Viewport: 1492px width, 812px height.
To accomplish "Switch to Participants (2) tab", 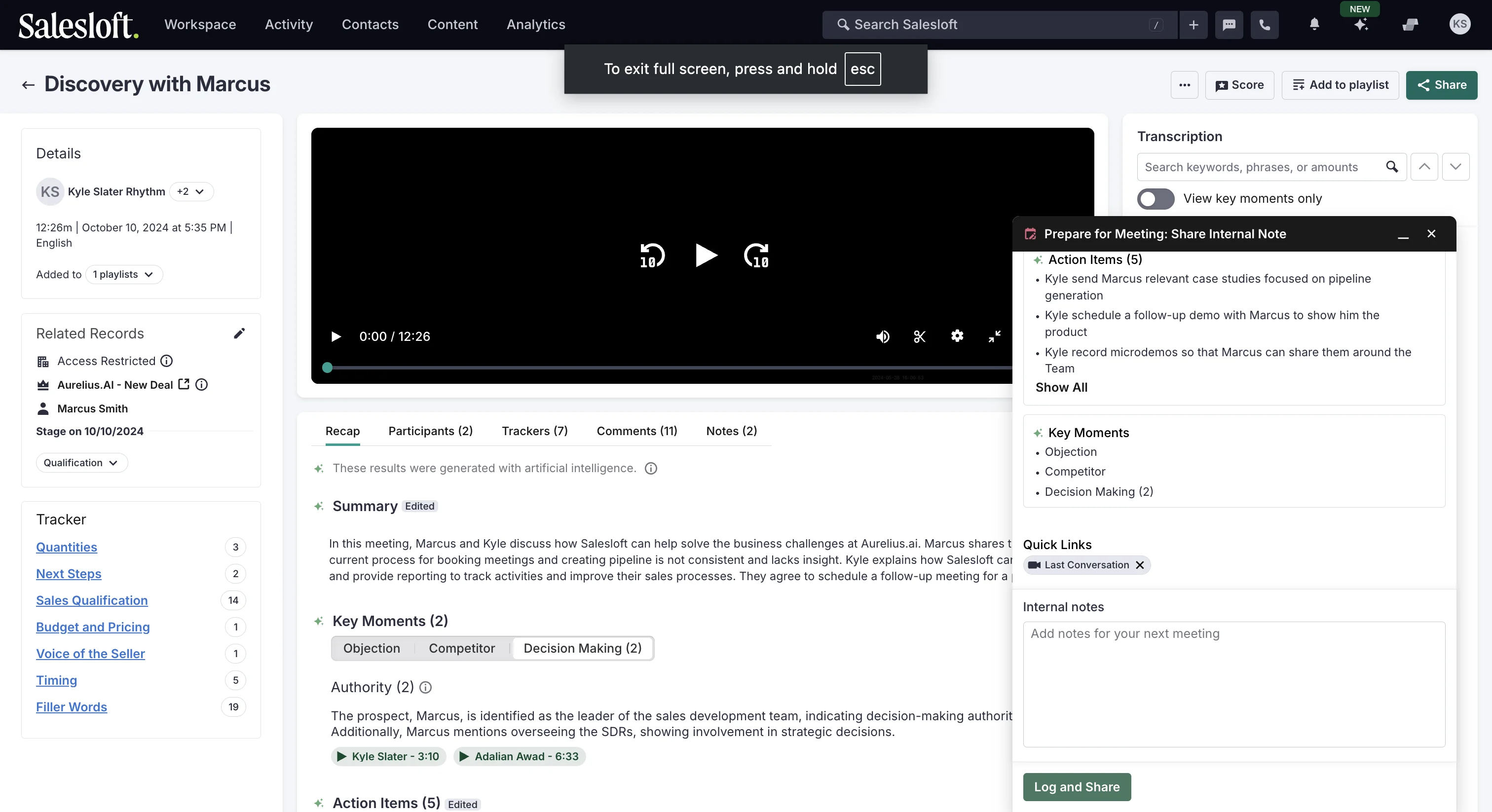I will [430, 431].
